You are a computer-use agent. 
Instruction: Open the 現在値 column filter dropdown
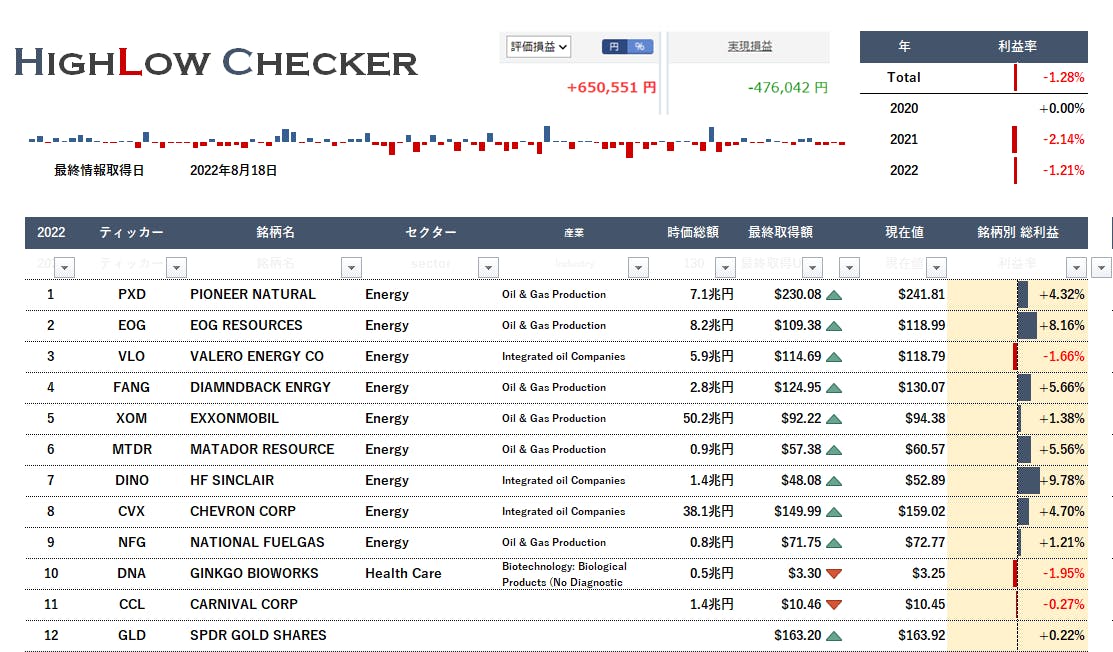936,267
